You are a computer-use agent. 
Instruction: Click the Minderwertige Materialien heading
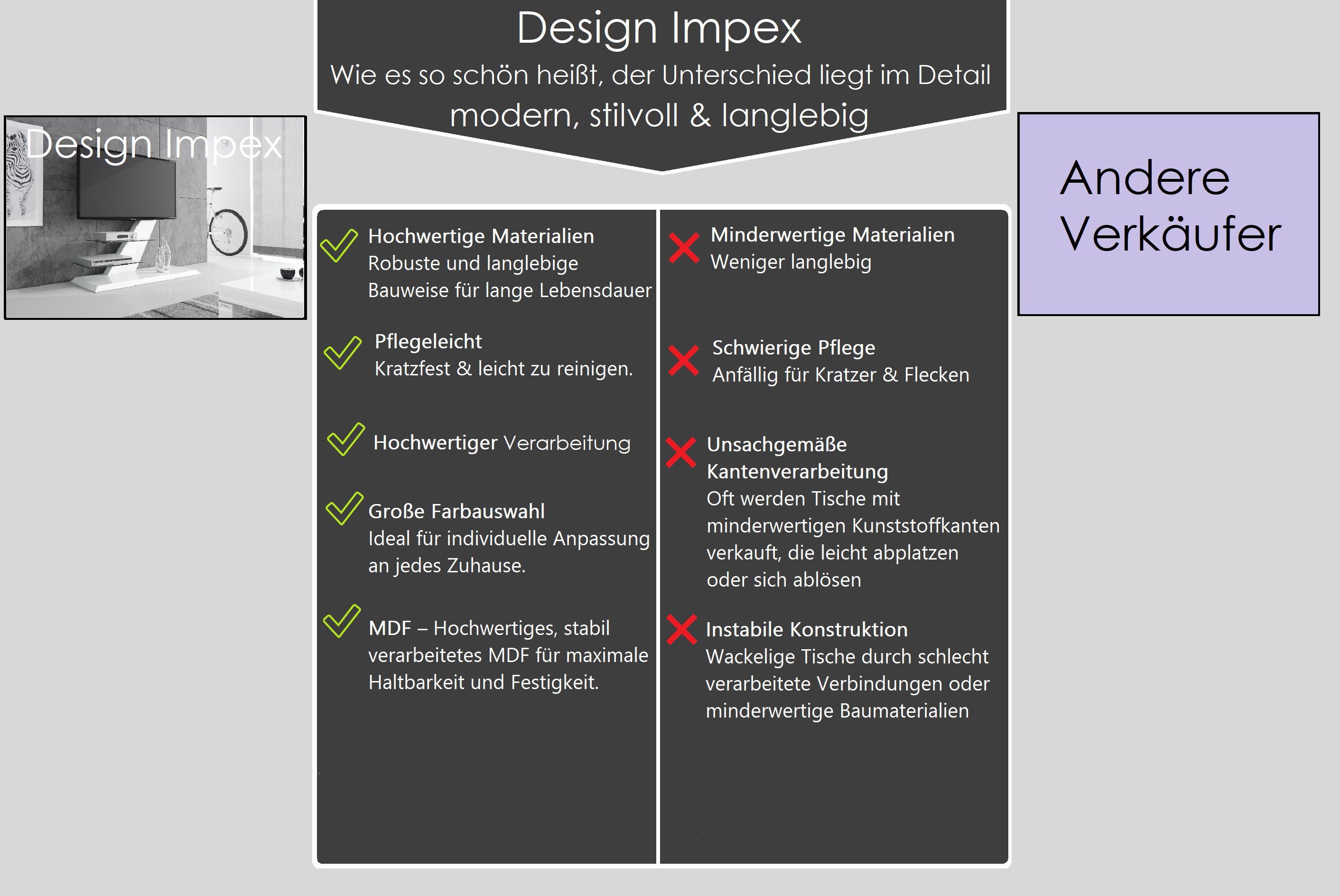[x=832, y=234]
